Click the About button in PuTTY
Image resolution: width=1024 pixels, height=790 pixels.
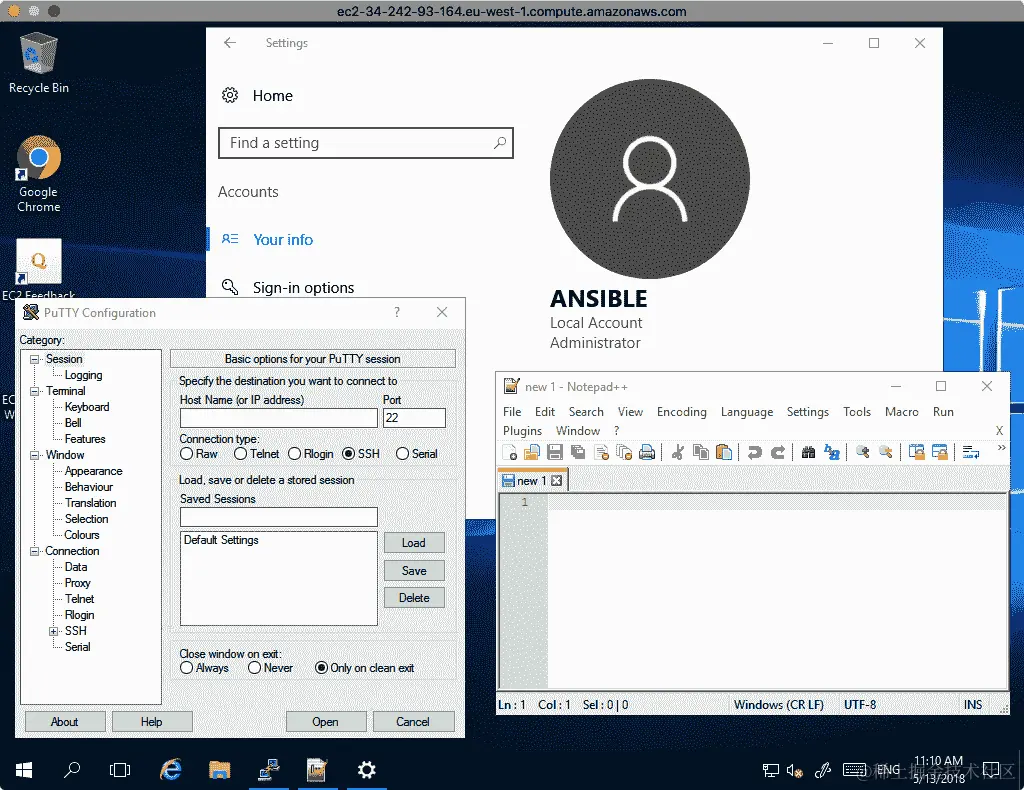click(65, 721)
